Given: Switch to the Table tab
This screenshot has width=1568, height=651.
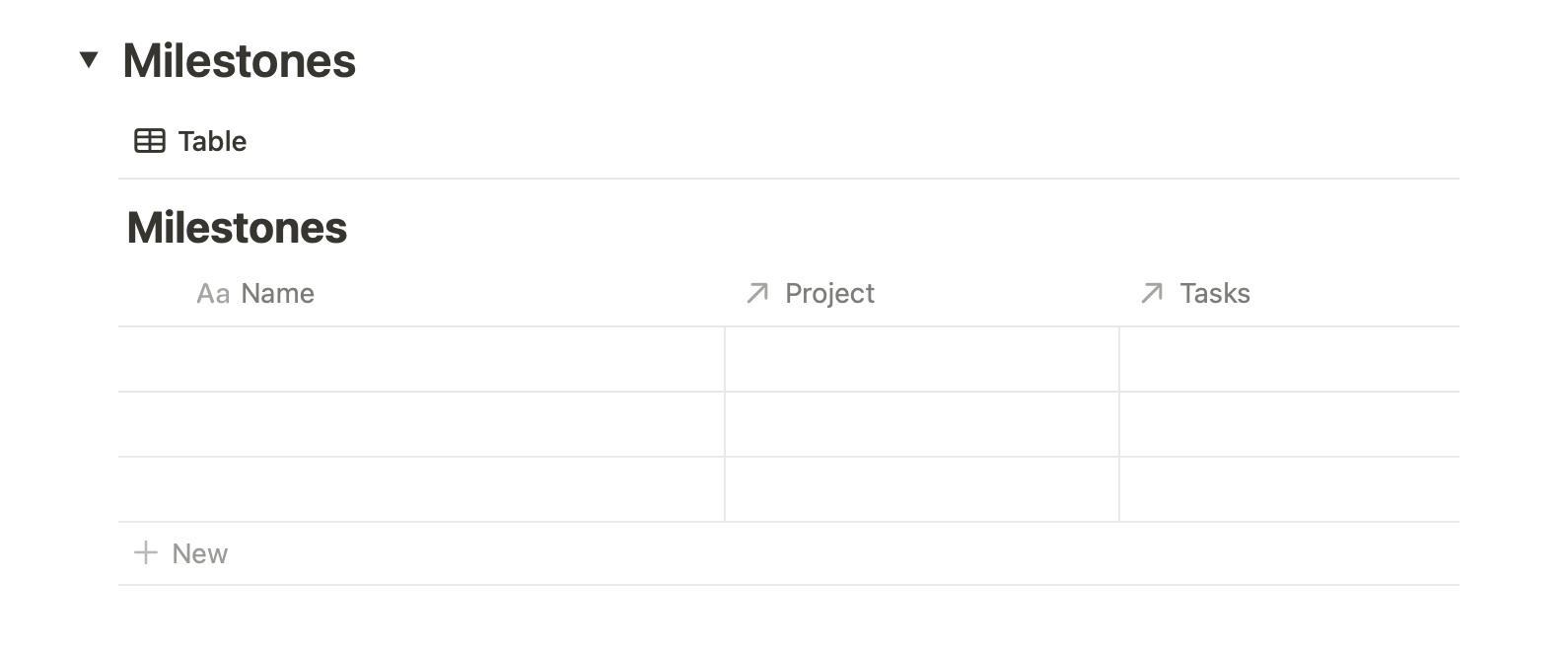Looking at the screenshot, I should pyautogui.click(x=192, y=140).
